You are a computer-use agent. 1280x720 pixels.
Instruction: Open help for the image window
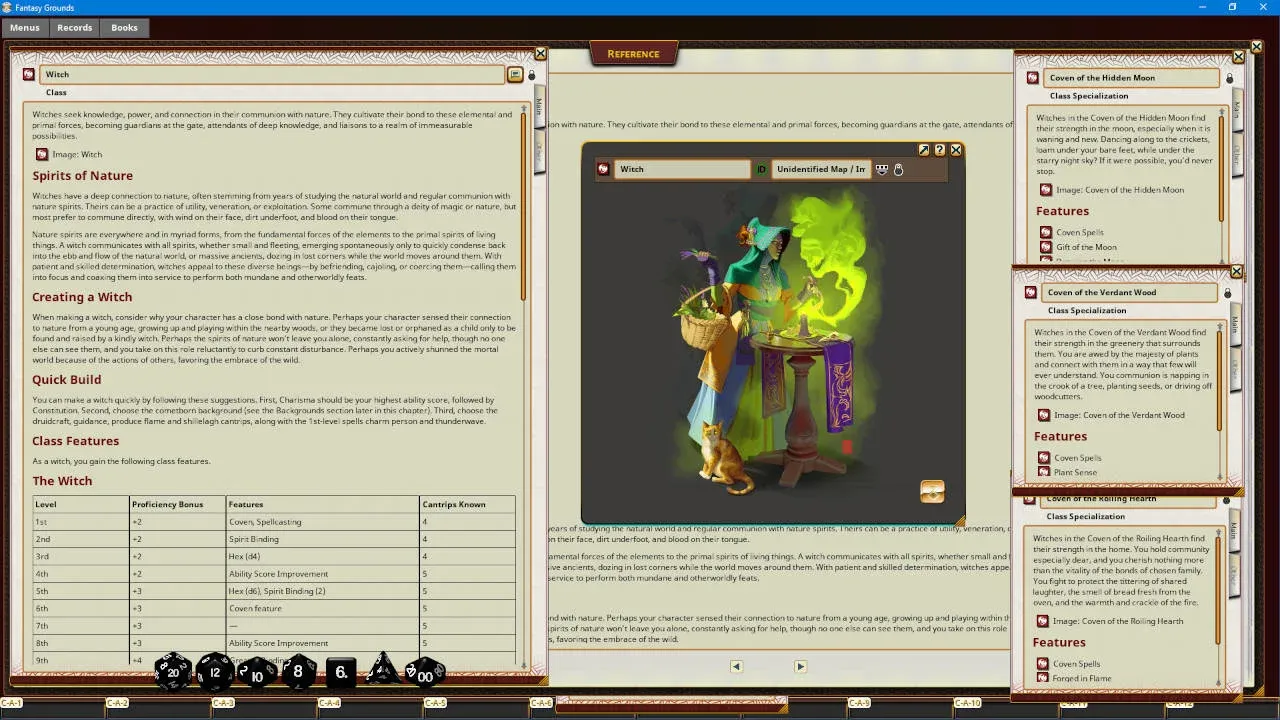(939, 150)
